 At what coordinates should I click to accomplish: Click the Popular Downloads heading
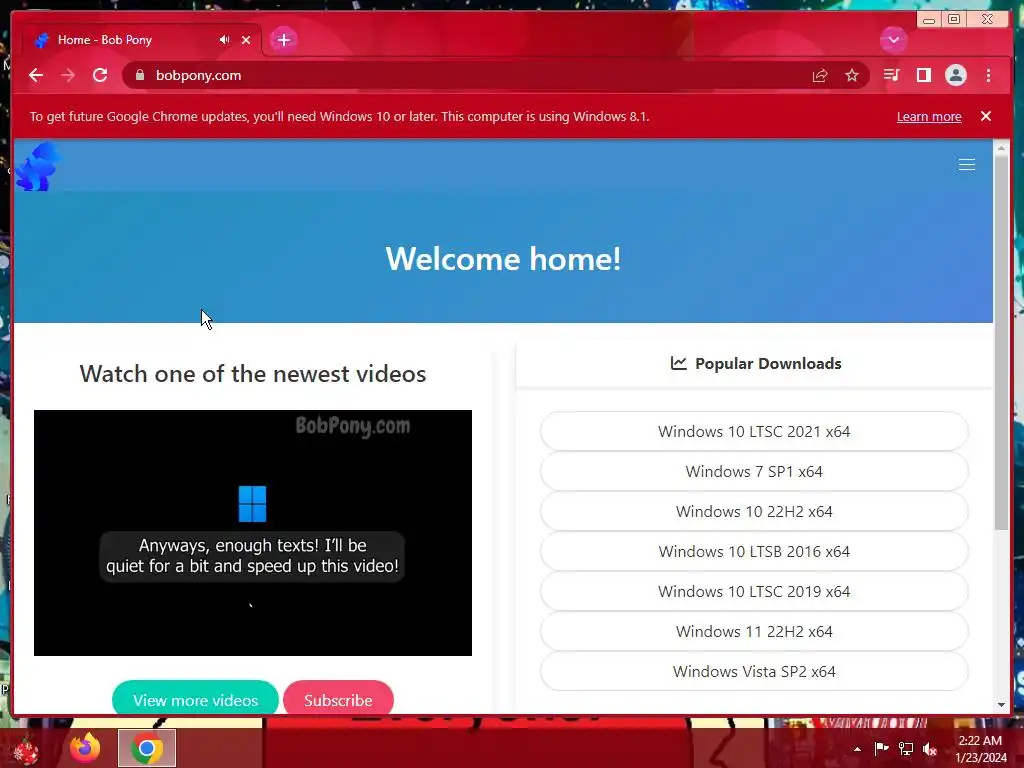pyautogui.click(x=756, y=364)
